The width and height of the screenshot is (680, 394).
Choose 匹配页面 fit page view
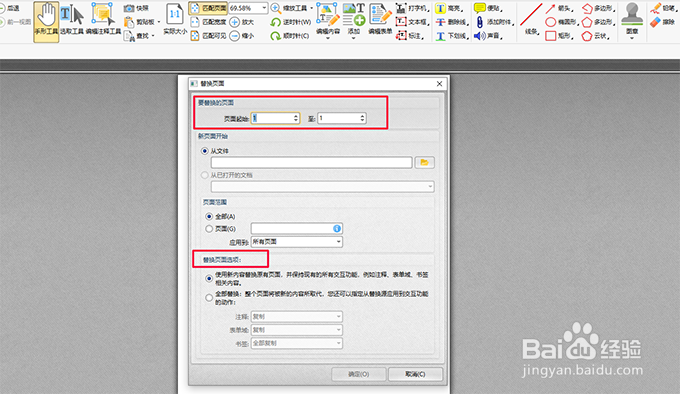click(209, 8)
